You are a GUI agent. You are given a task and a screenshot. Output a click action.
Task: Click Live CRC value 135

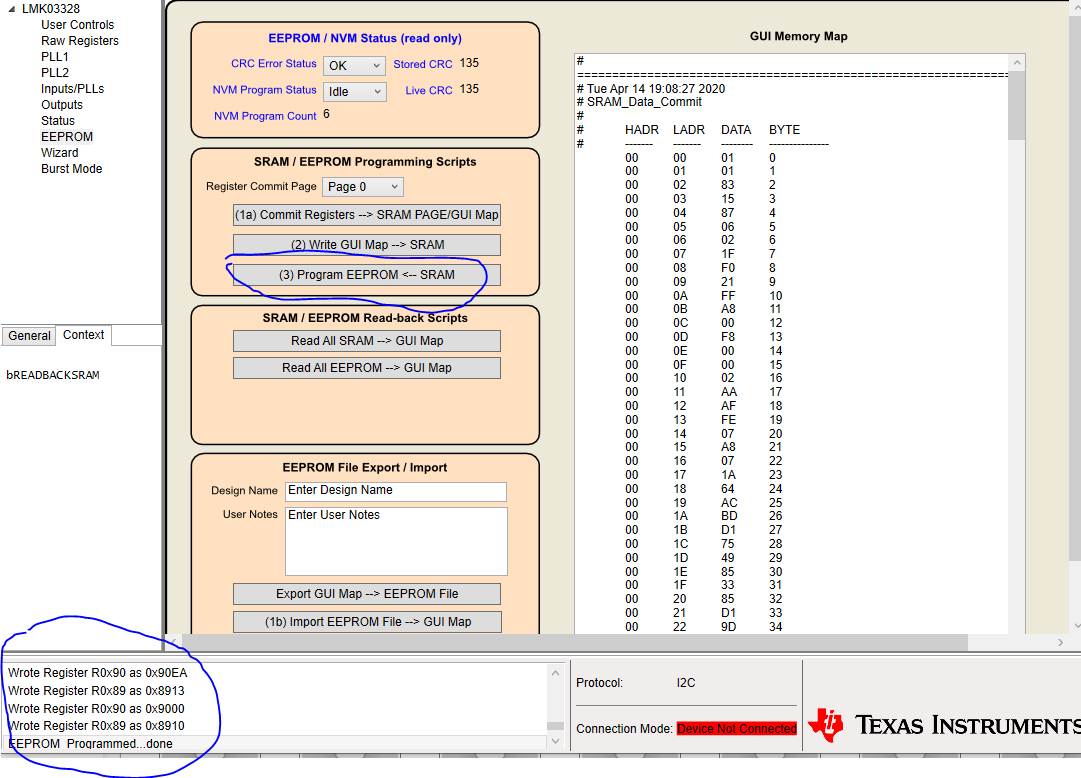(469, 89)
